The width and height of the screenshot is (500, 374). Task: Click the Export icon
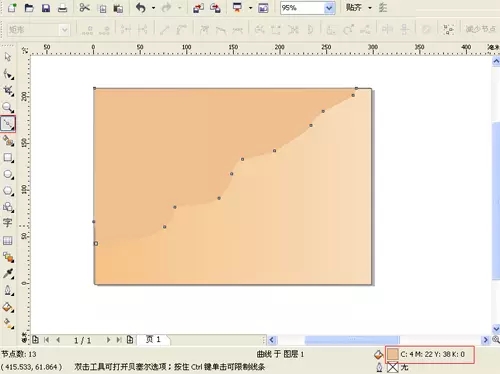216,8
